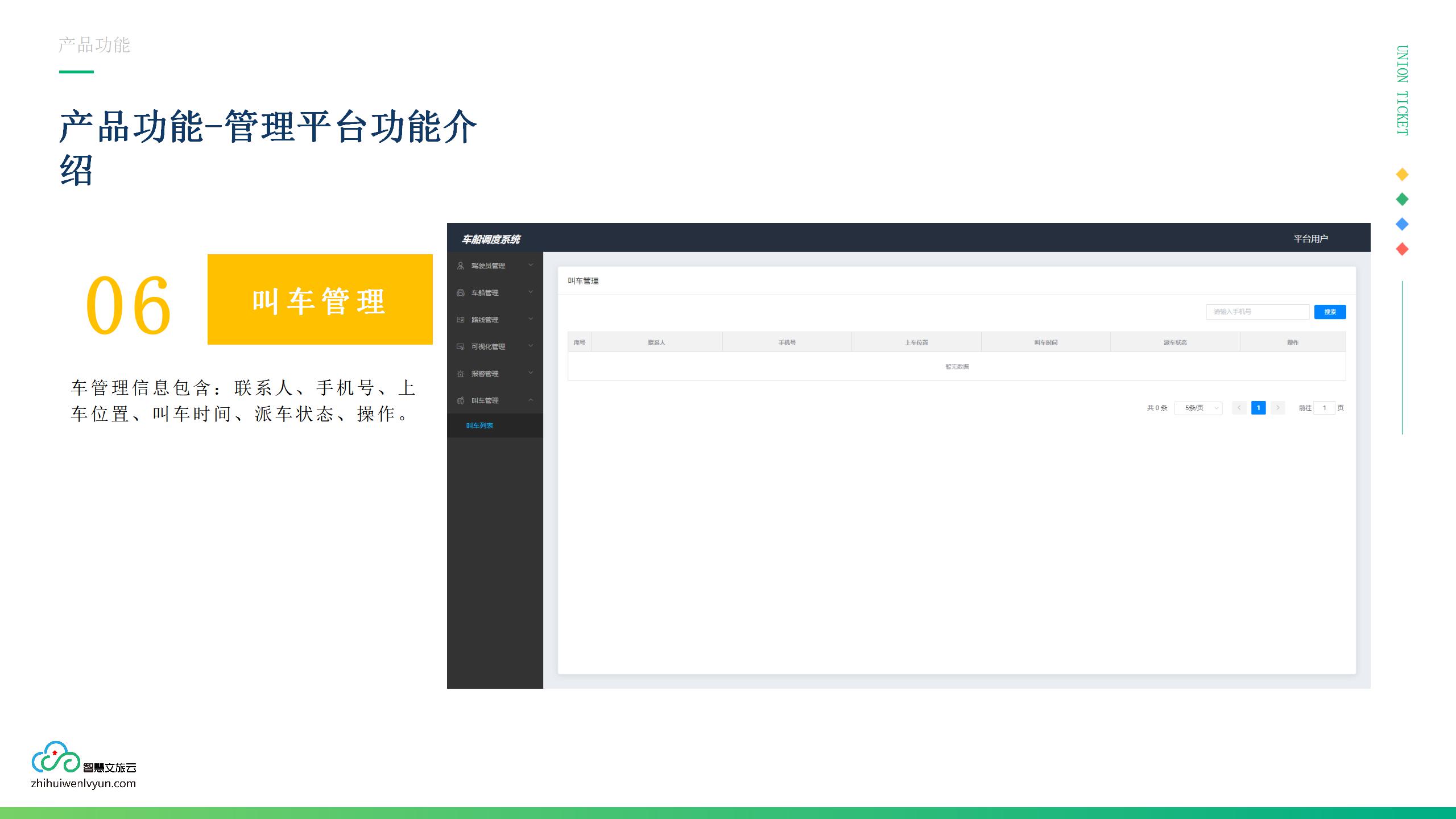Click the zhihuiwenlvyun.com website text

coord(84,783)
